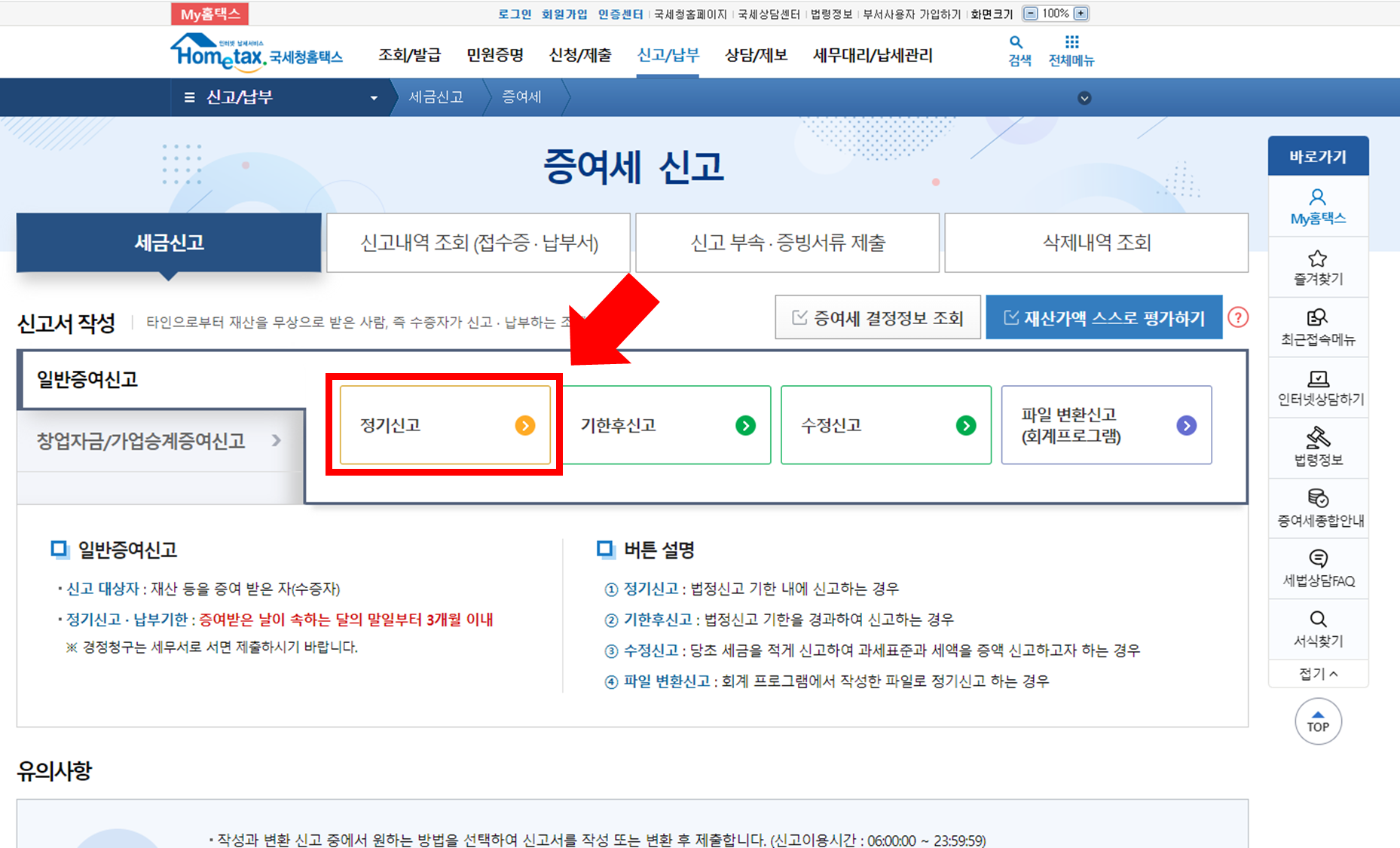The image size is (1400, 848).
Task: Click the 회원가입 link
Action: [564, 14]
